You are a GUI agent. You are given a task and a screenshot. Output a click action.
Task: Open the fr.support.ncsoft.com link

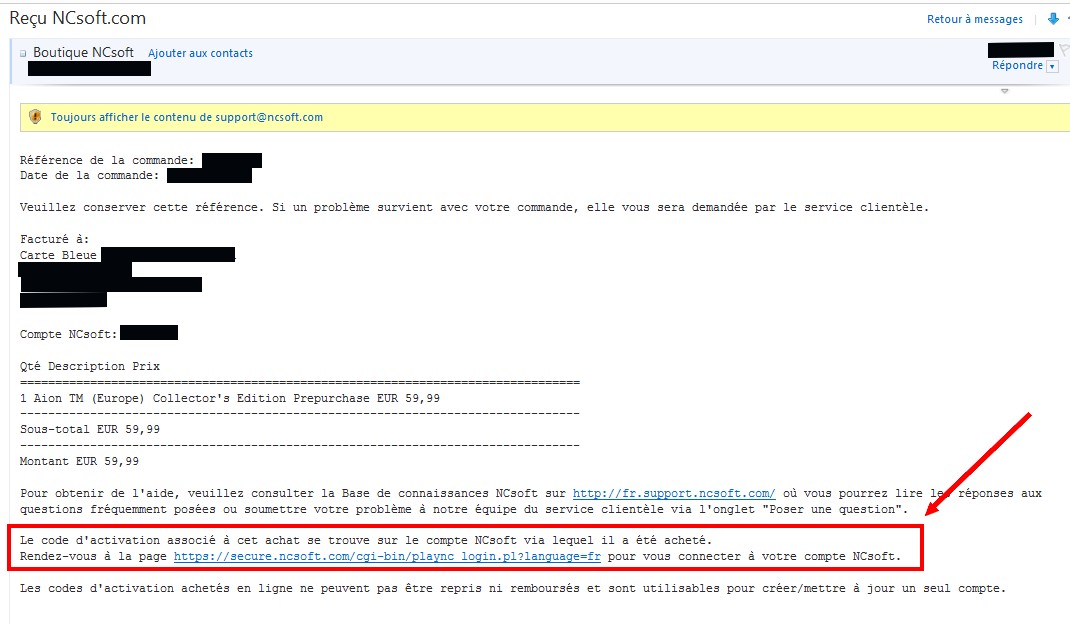tap(674, 494)
